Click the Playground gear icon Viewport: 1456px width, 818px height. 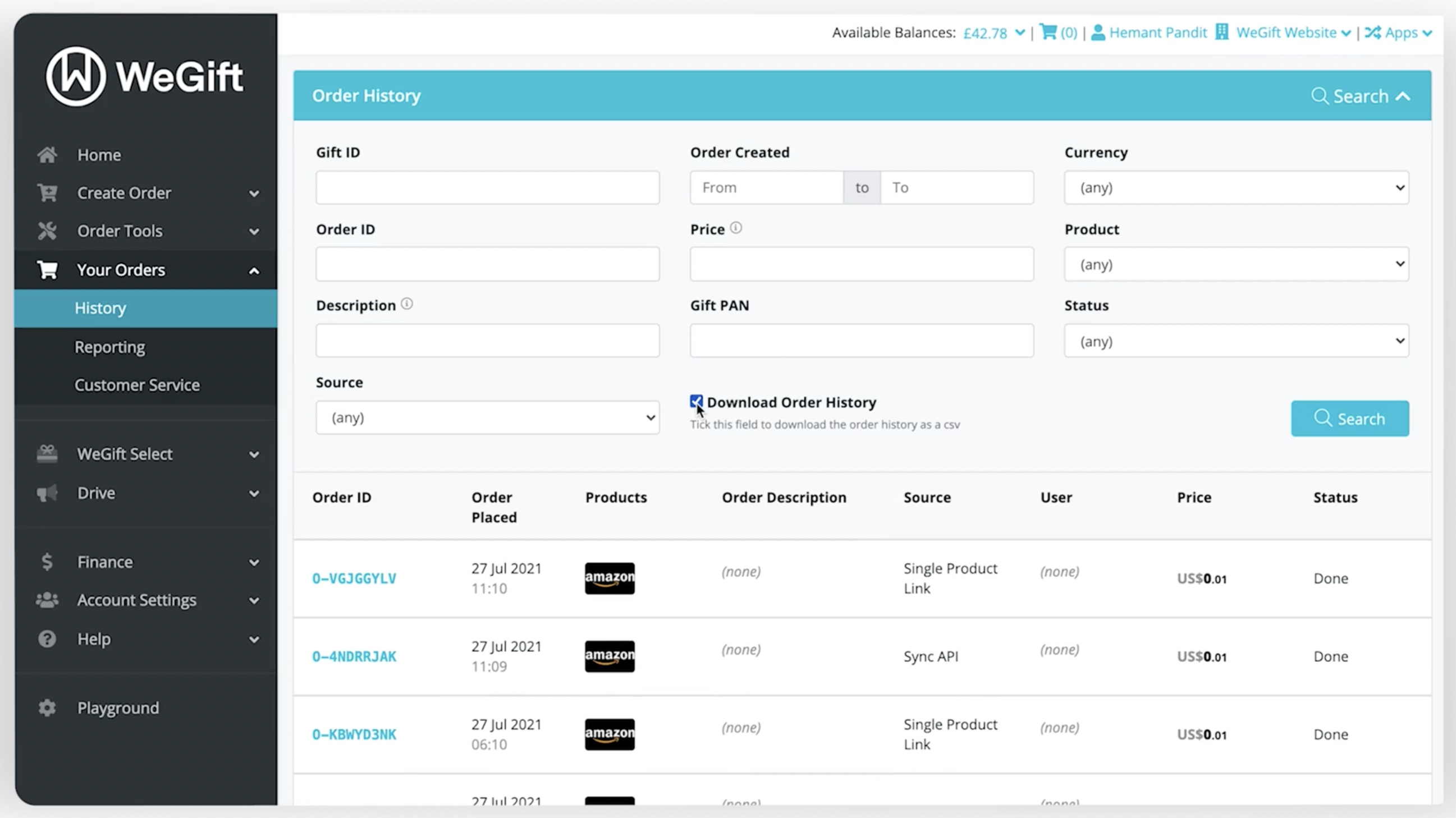pos(47,708)
